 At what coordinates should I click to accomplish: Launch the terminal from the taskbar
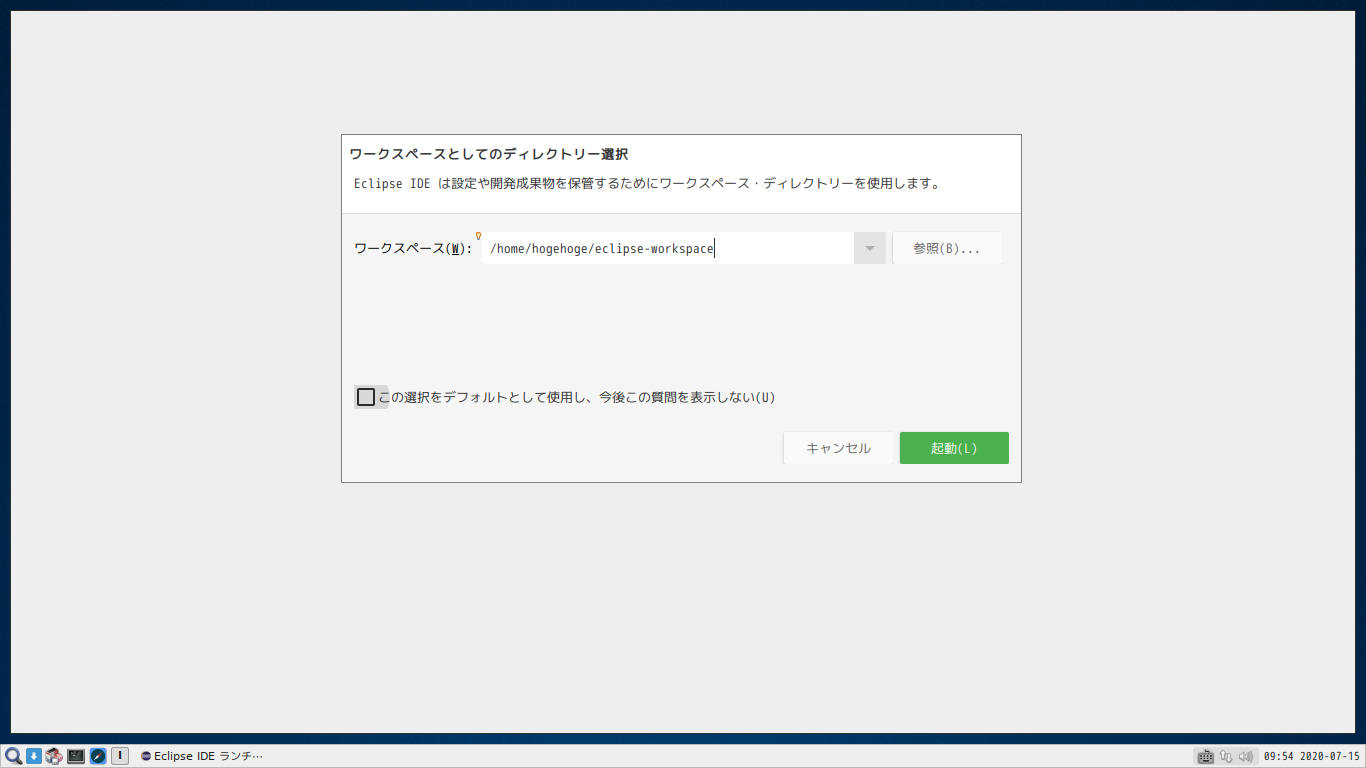(76, 756)
